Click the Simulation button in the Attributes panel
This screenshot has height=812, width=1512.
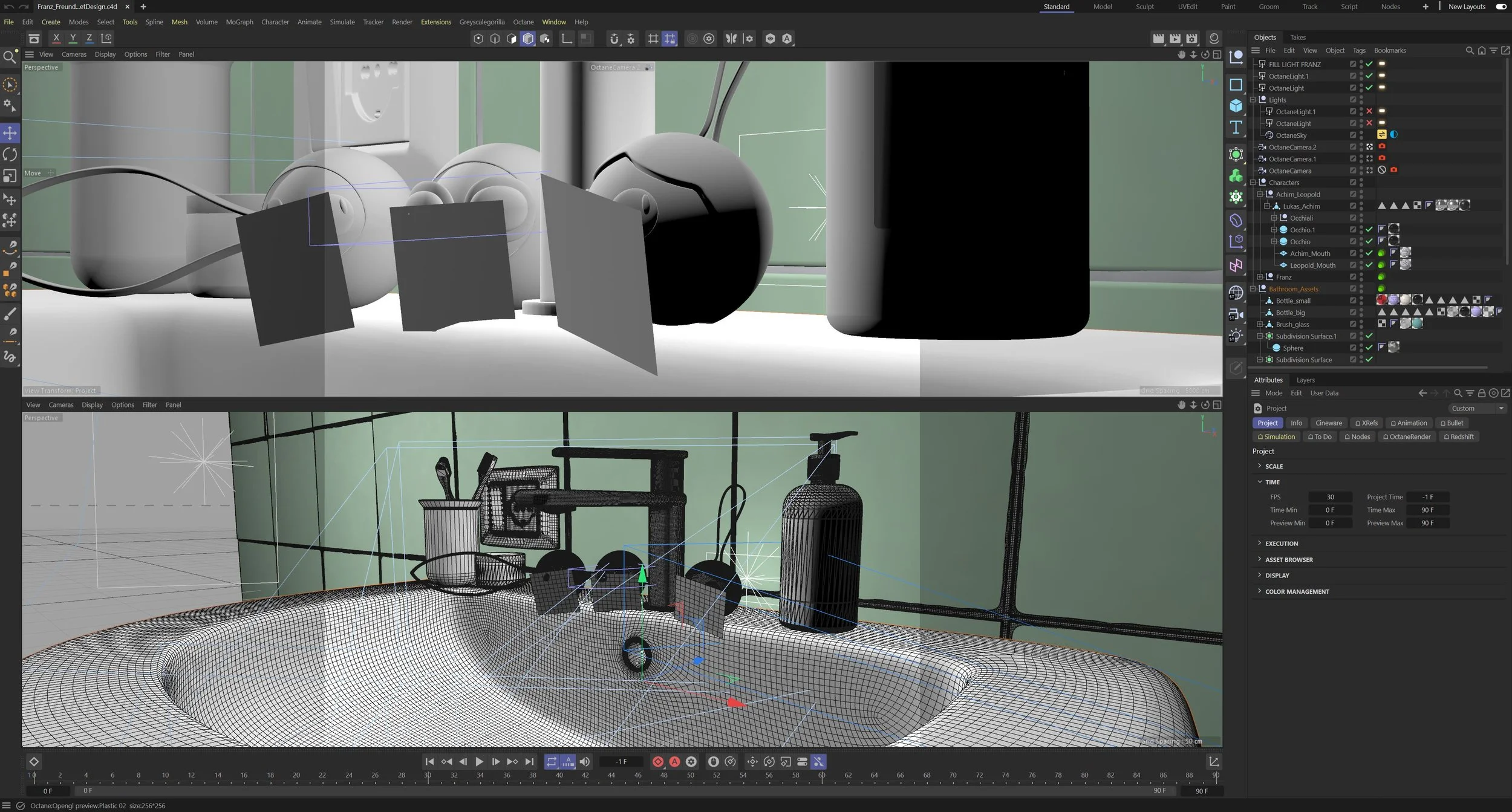click(x=1276, y=436)
